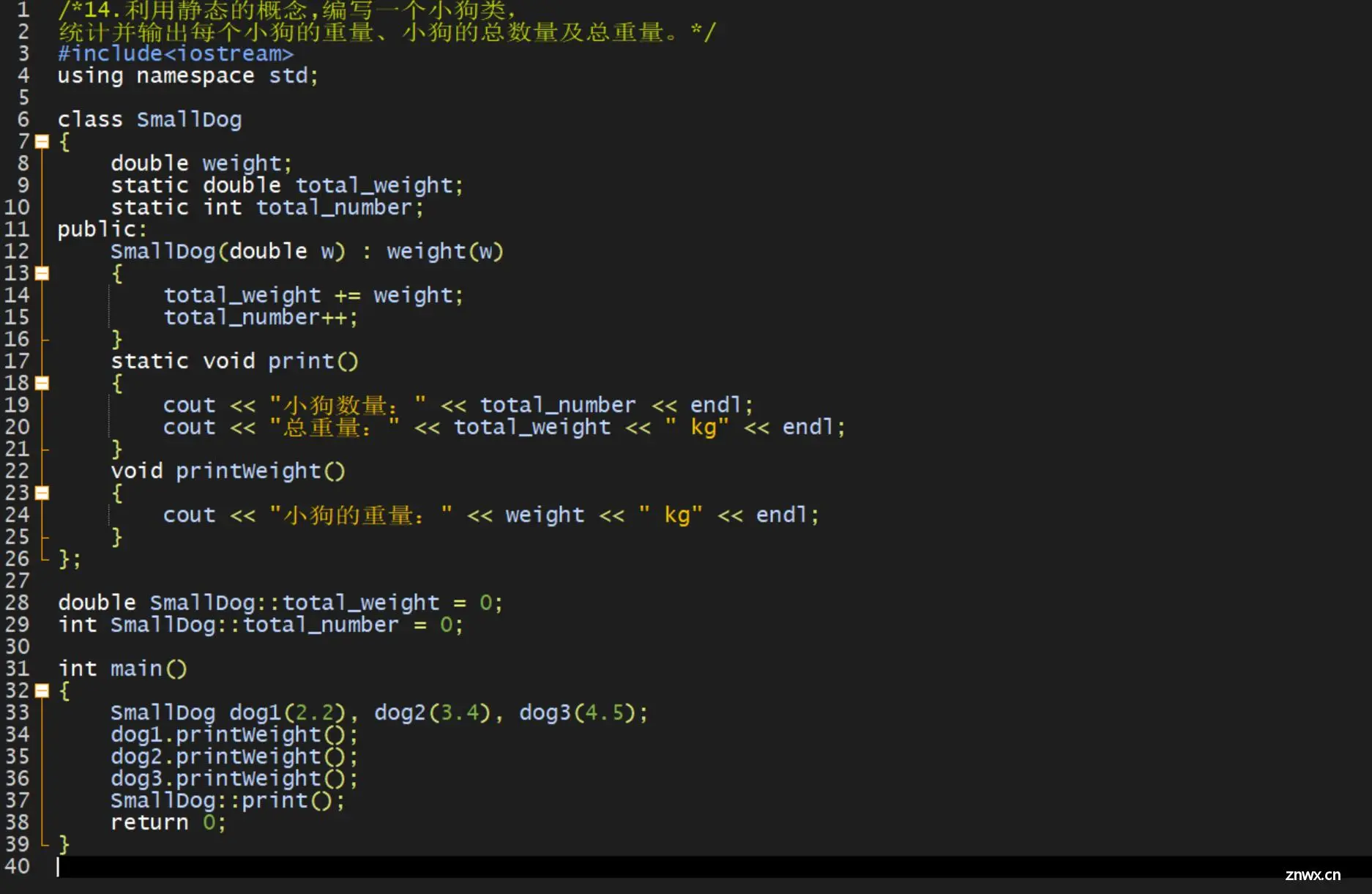Click the second comment line at line 2
1372x894 pixels.
[x=387, y=31]
